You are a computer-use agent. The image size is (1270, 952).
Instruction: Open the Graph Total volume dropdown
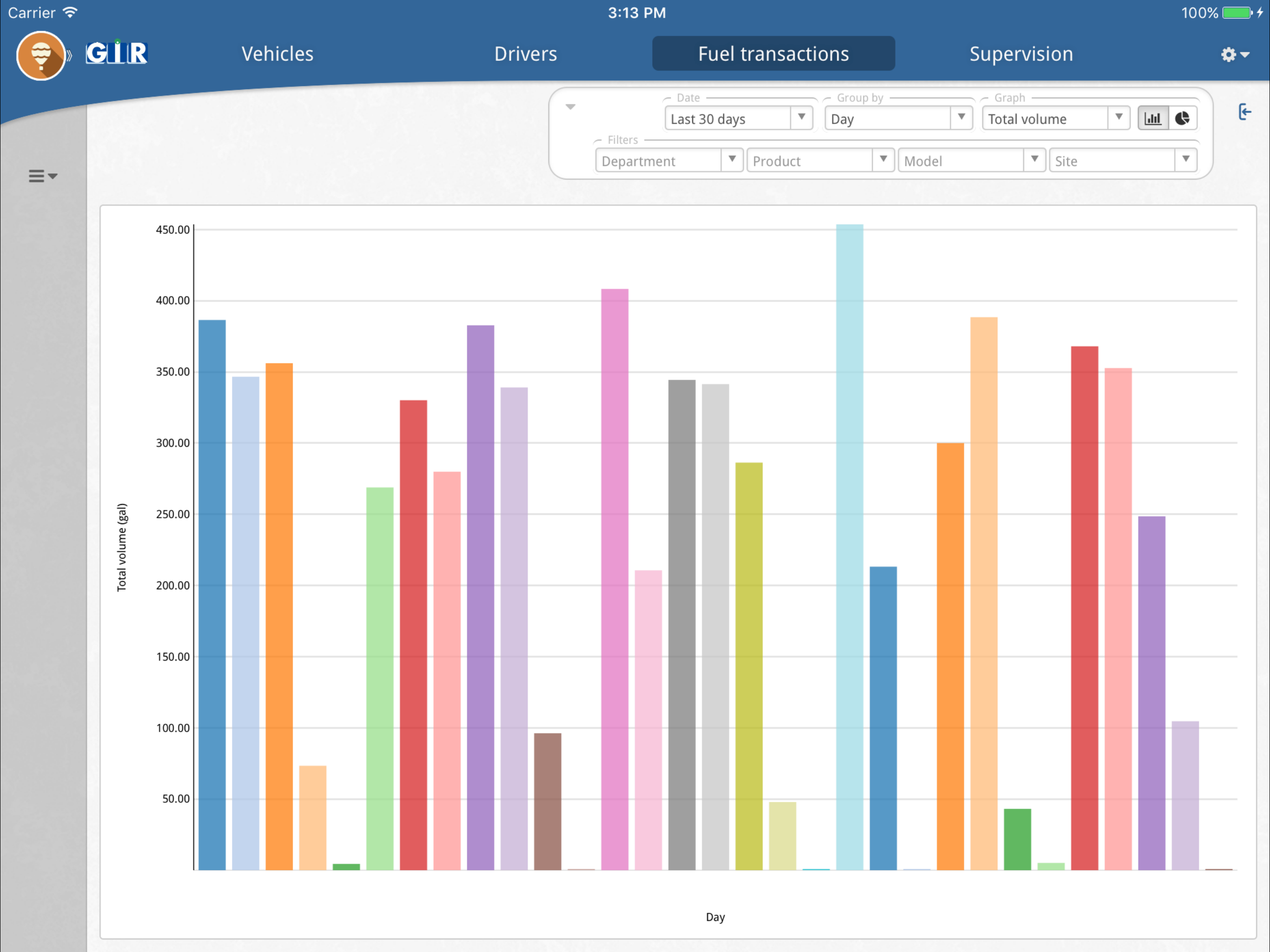1055,118
